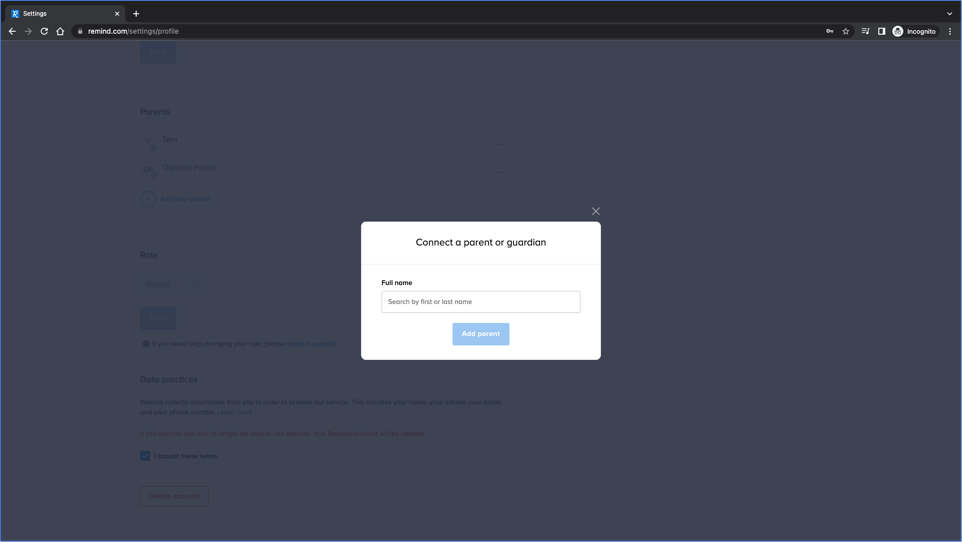Close the Settings tab
The height and width of the screenshot is (542, 962).
(x=117, y=14)
